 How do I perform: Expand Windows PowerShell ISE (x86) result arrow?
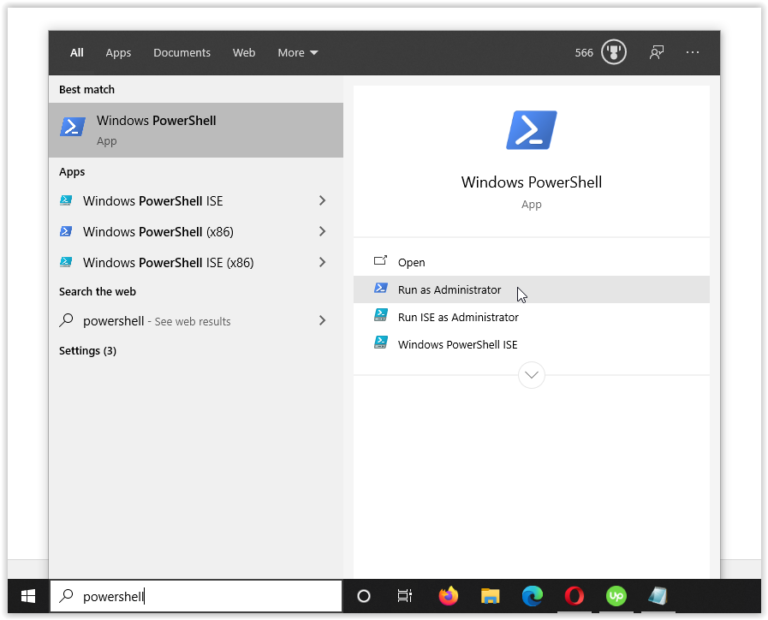click(x=322, y=262)
